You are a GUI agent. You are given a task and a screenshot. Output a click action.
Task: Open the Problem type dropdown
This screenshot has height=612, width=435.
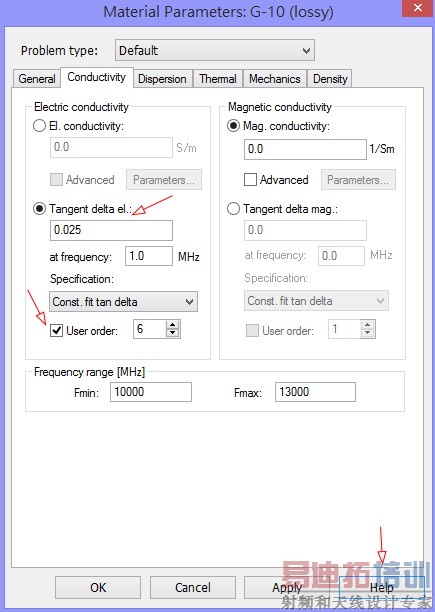[x=215, y=50]
